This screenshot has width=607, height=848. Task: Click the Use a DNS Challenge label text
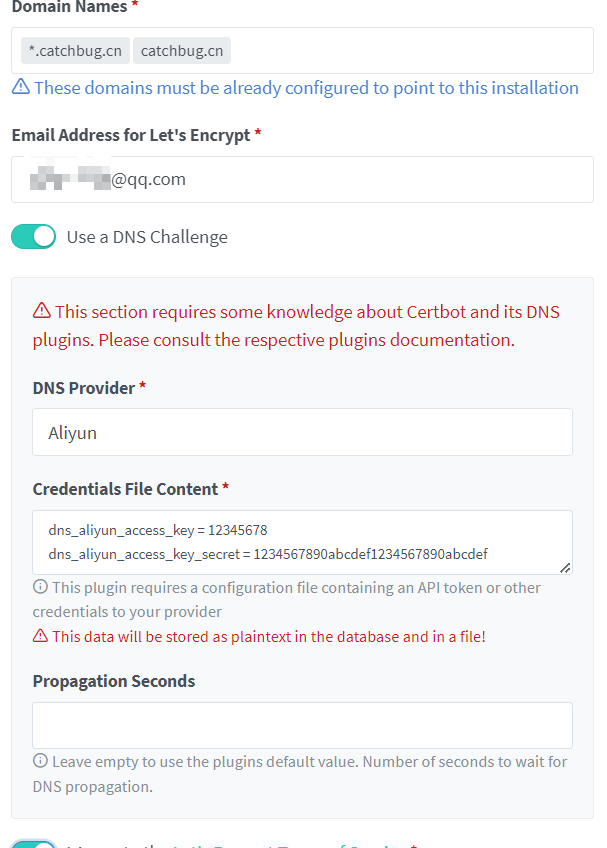pyautogui.click(x=147, y=237)
